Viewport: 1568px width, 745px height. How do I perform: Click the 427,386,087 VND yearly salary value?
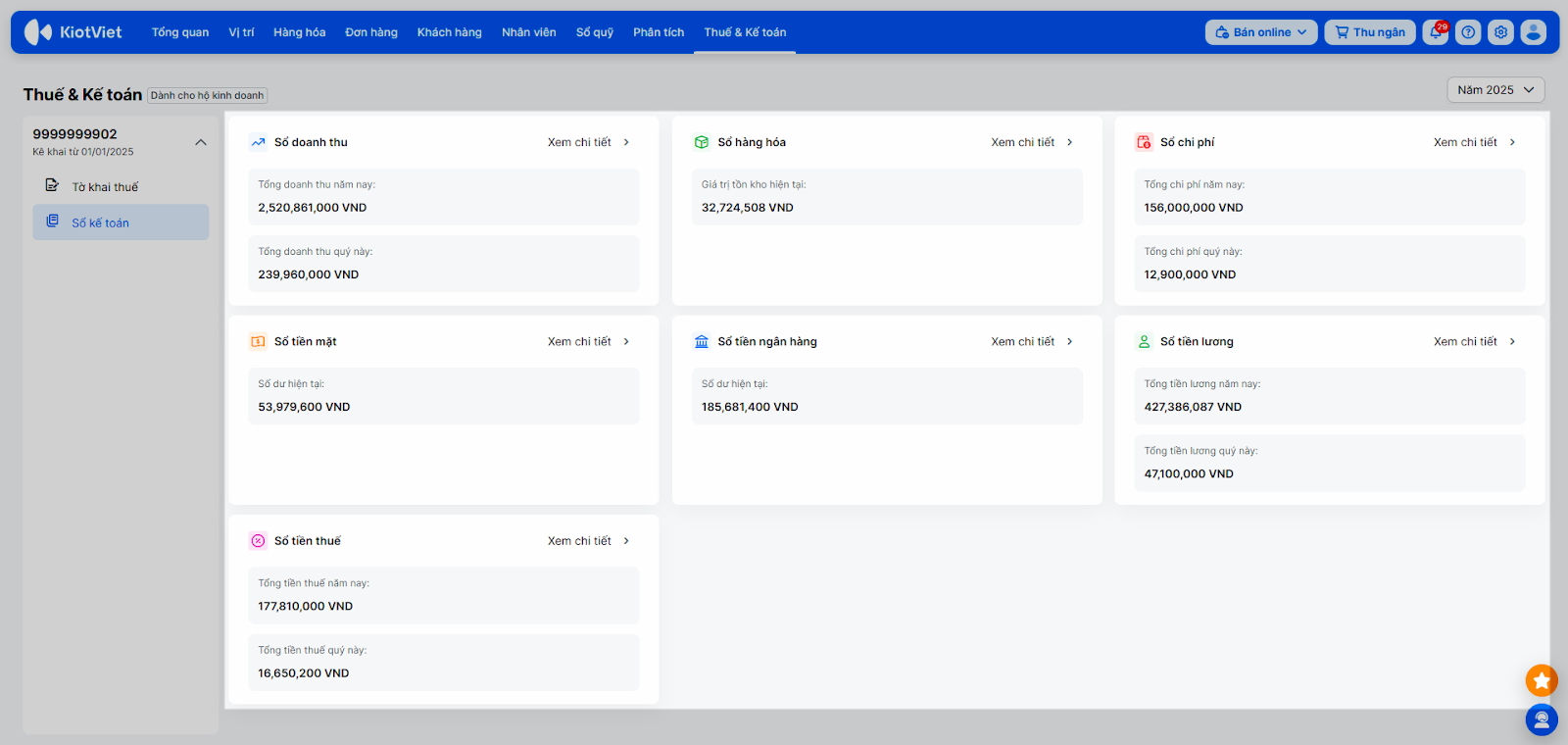pos(1193,407)
